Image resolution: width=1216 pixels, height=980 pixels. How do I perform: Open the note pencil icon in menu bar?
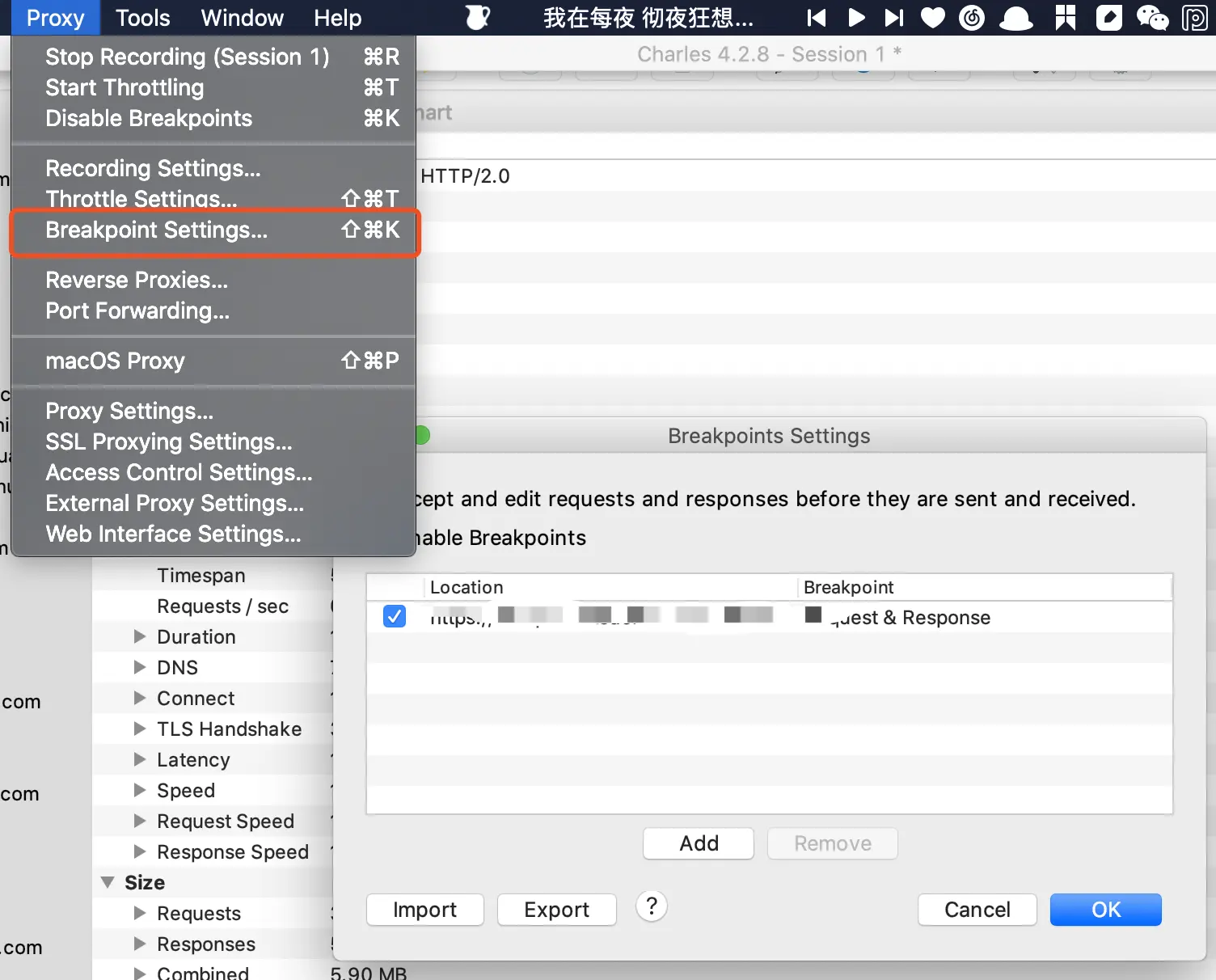click(1109, 18)
